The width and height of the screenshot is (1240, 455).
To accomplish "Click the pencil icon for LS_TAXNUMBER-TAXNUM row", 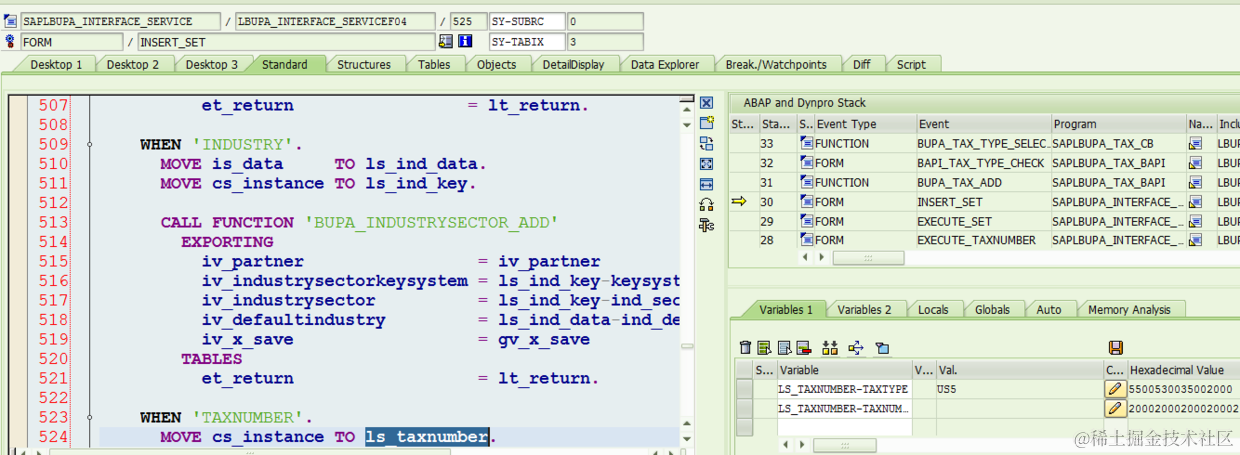I will (1115, 408).
